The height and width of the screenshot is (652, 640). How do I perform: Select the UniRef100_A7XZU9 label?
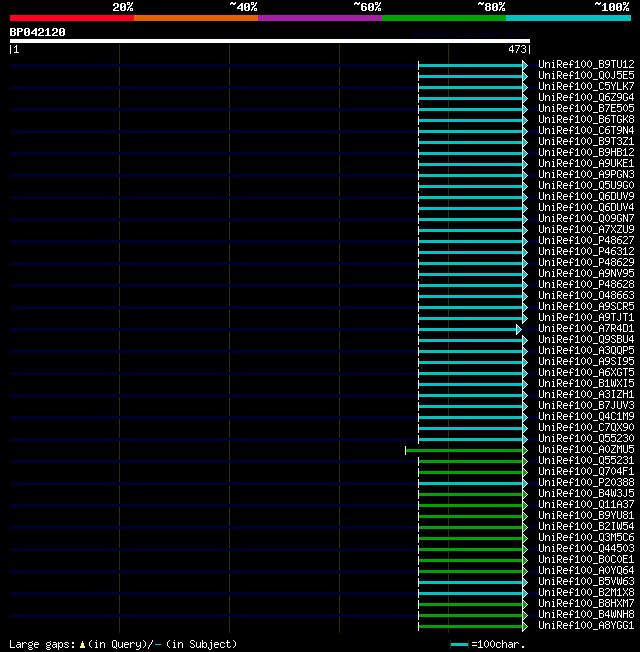click(586, 229)
